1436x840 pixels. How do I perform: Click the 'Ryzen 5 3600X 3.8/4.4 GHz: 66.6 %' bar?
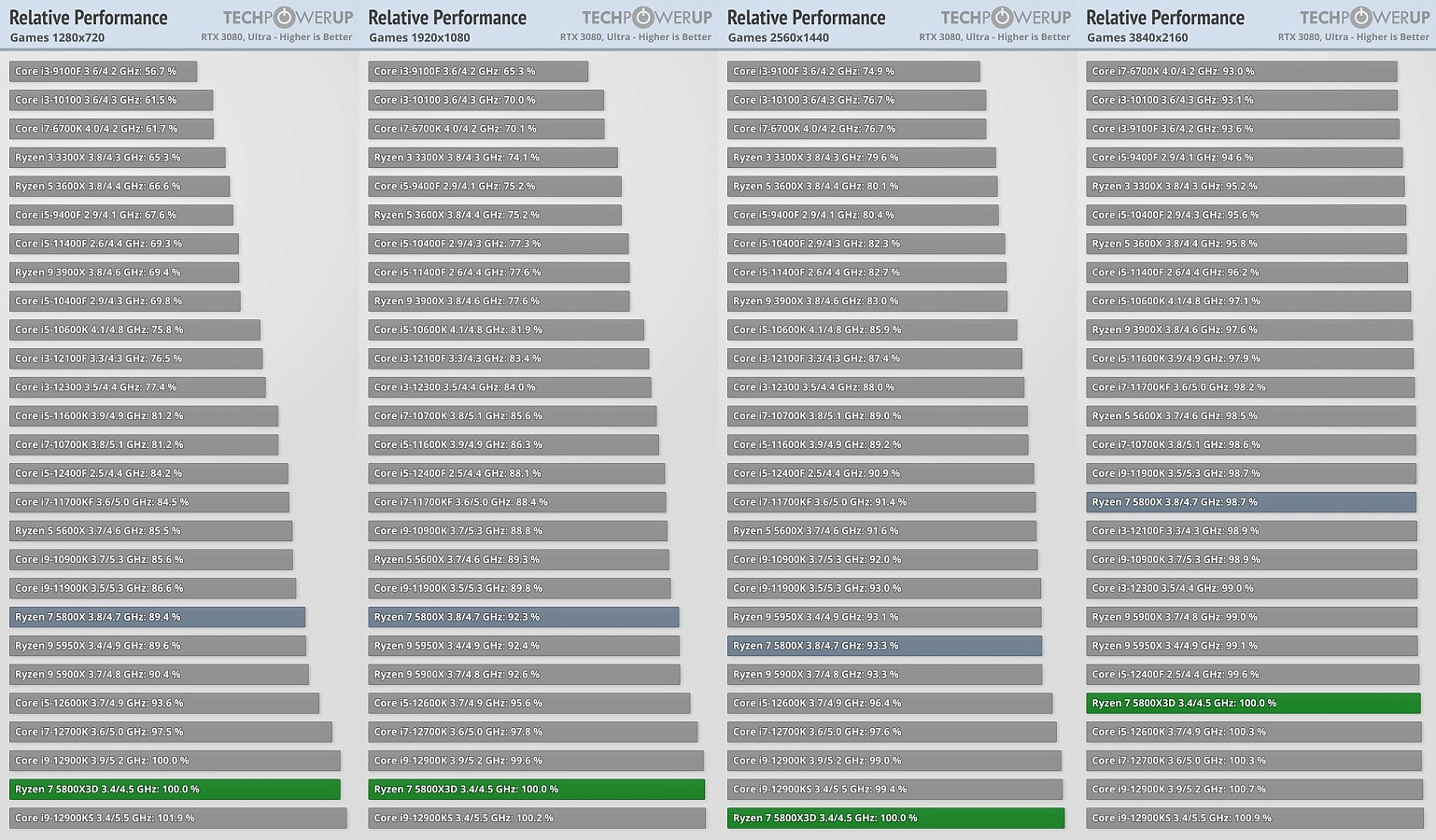120,186
